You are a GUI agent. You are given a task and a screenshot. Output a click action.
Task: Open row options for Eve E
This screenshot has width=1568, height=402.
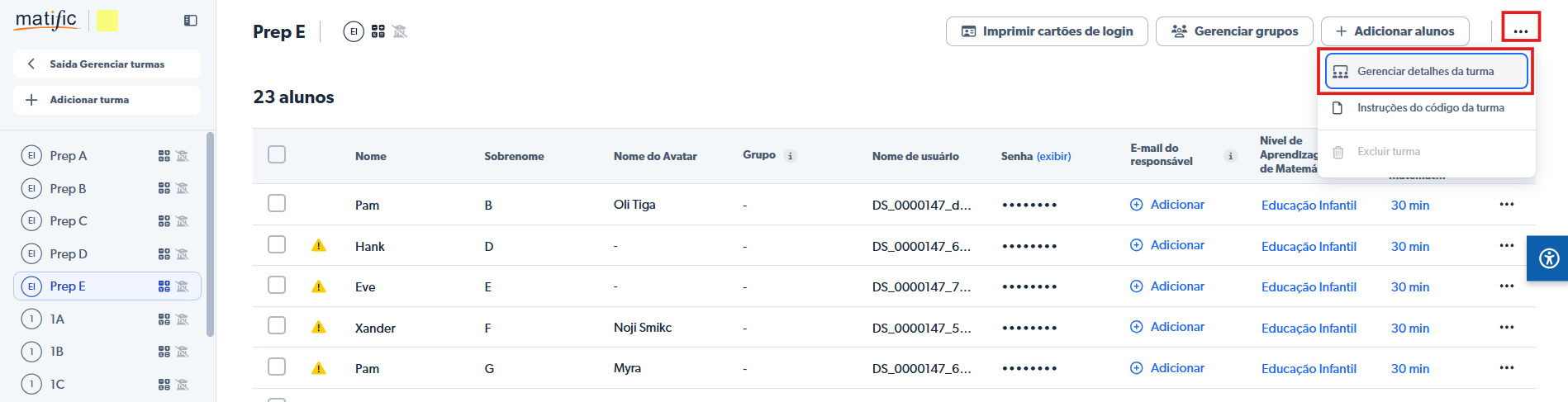tap(1507, 286)
